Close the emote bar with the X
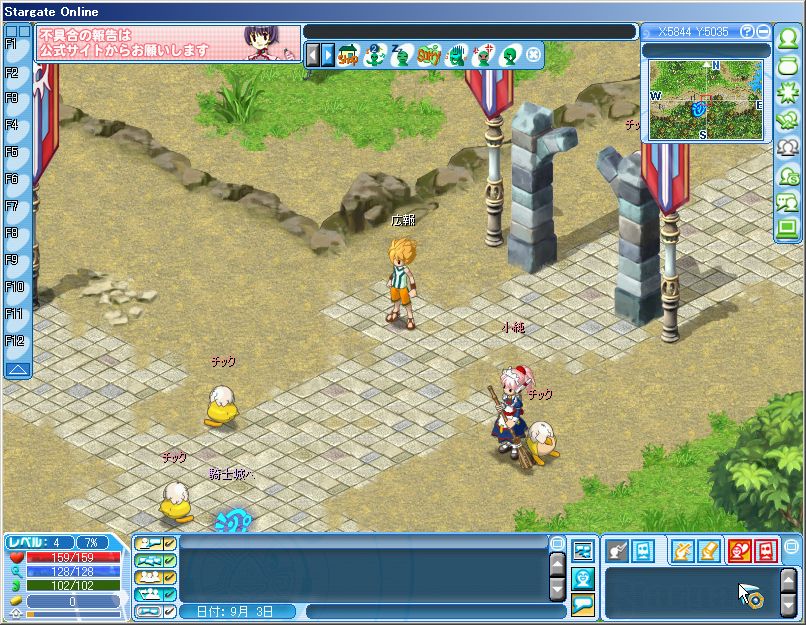This screenshot has width=806, height=625. click(534, 54)
